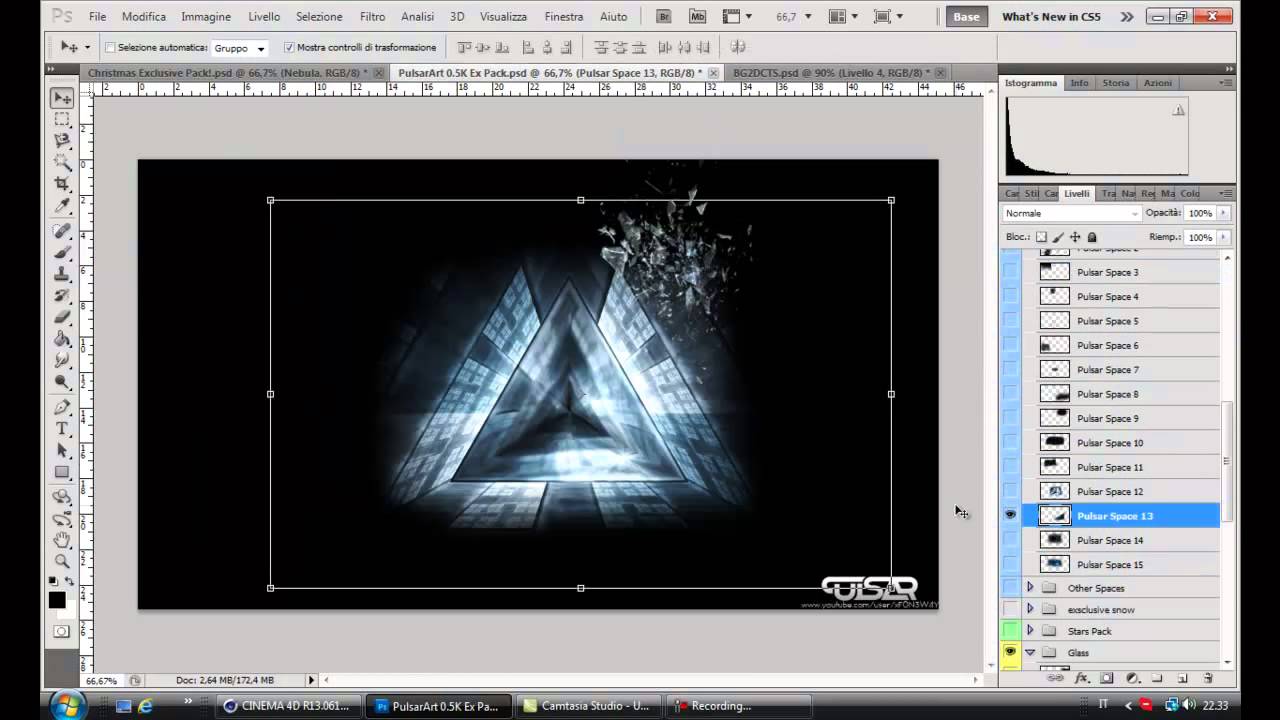This screenshot has height=720, width=1280.
Task: Select the Move tool in the toolbox
Action: pos(62,98)
